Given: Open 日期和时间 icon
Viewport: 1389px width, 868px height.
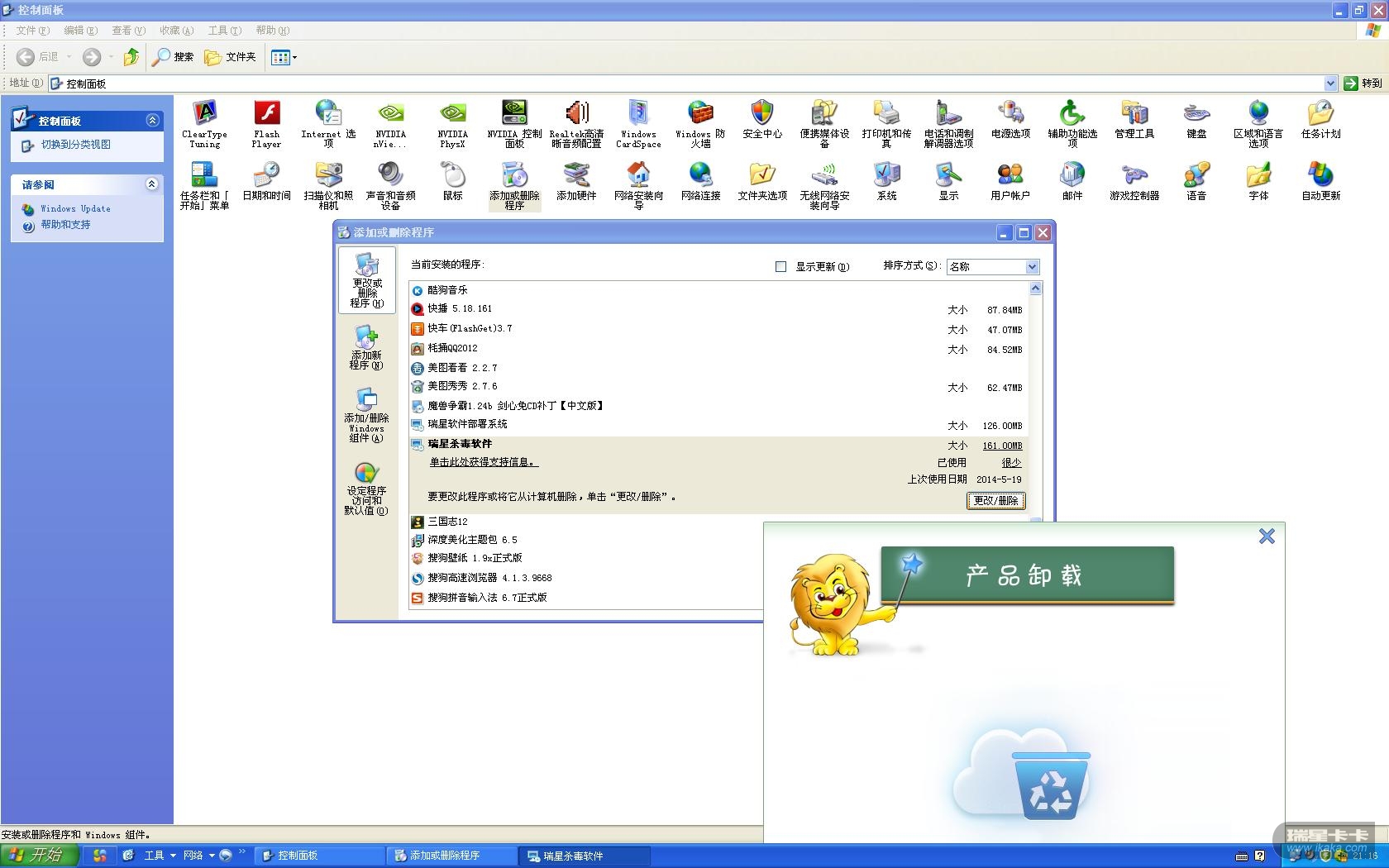Looking at the screenshot, I should pos(266,181).
